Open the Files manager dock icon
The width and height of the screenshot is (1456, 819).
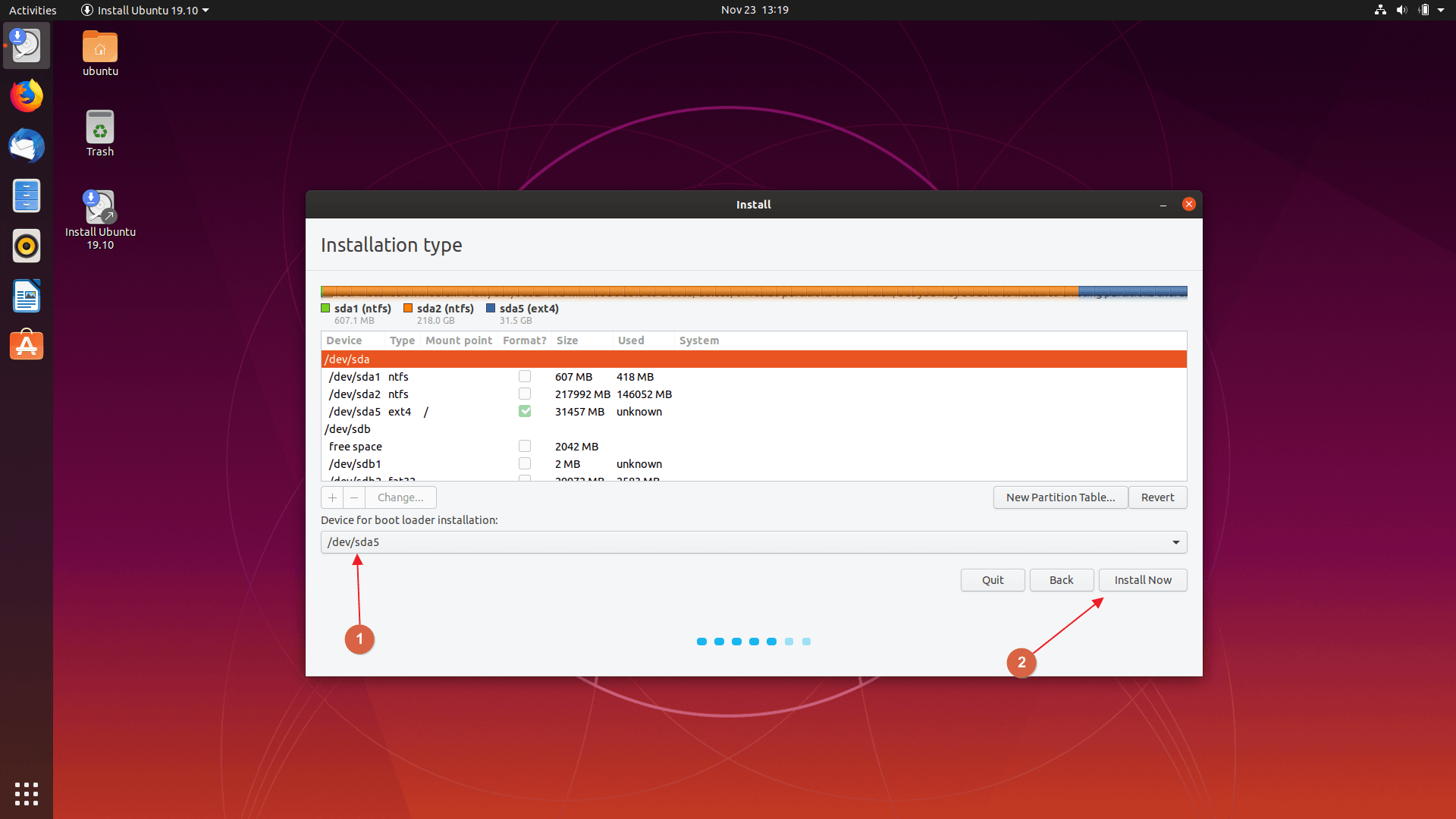pyautogui.click(x=27, y=196)
